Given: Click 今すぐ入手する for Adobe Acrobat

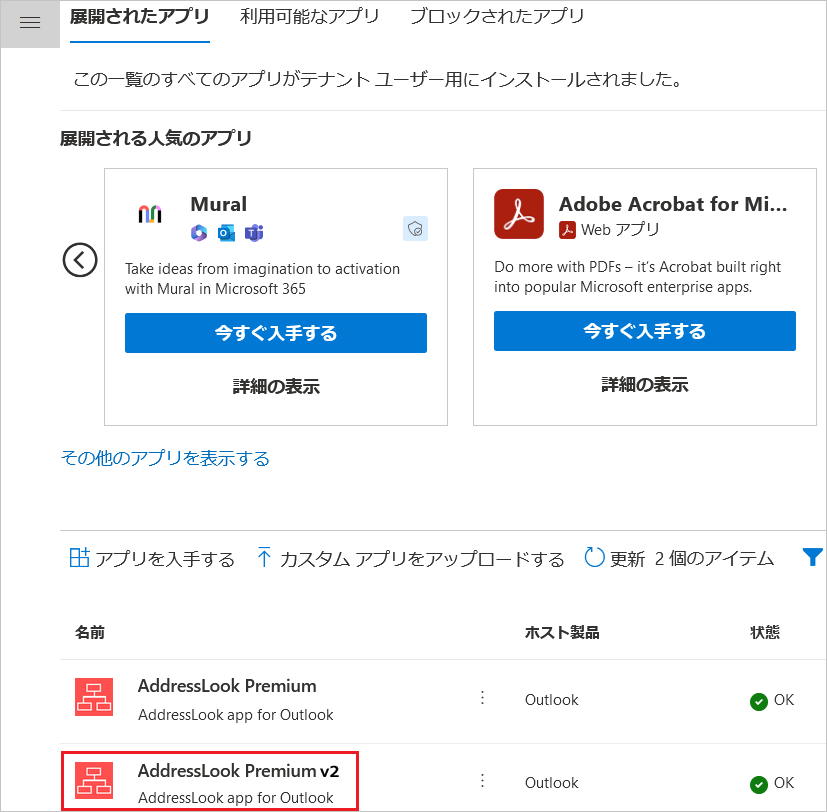Looking at the screenshot, I should (x=644, y=331).
